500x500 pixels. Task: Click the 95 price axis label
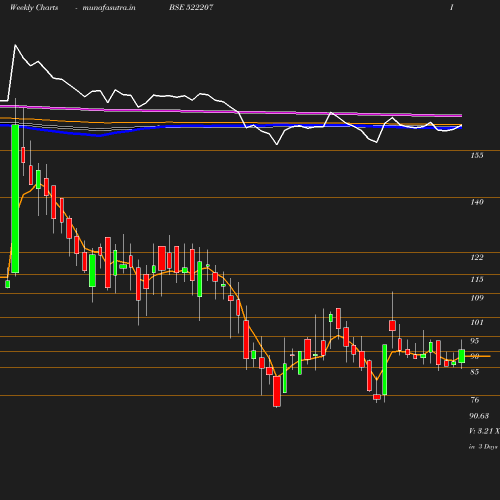click(x=475, y=341)
